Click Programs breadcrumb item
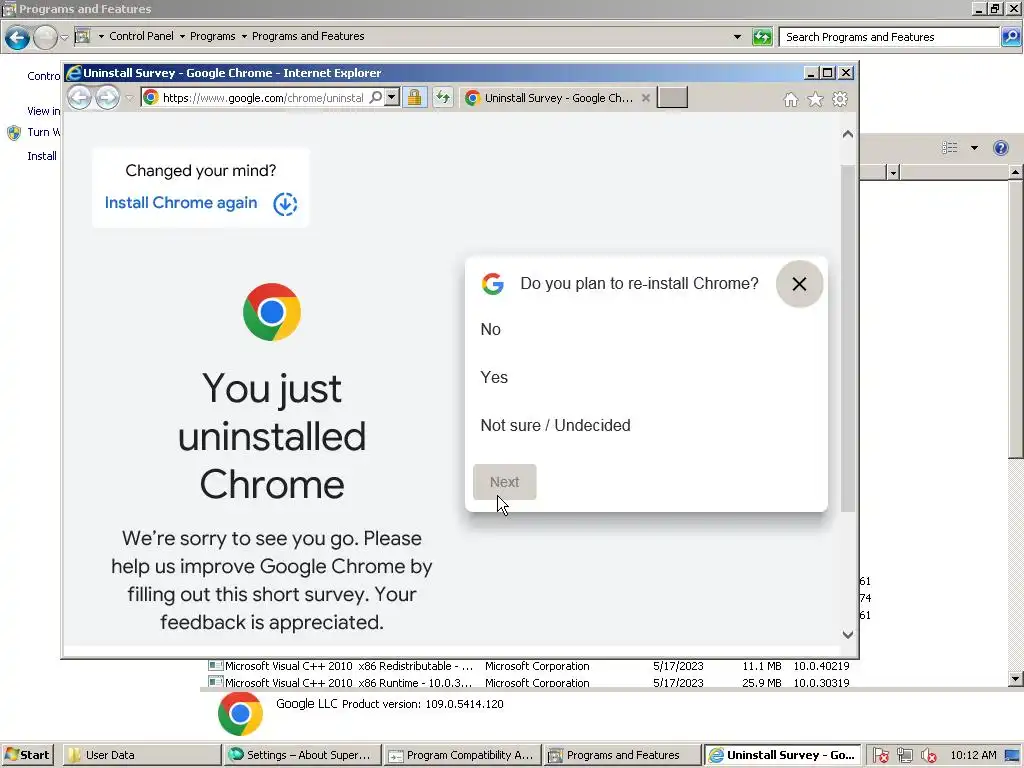This screenshot has height=768, width=1024. (x=212, y=36)
